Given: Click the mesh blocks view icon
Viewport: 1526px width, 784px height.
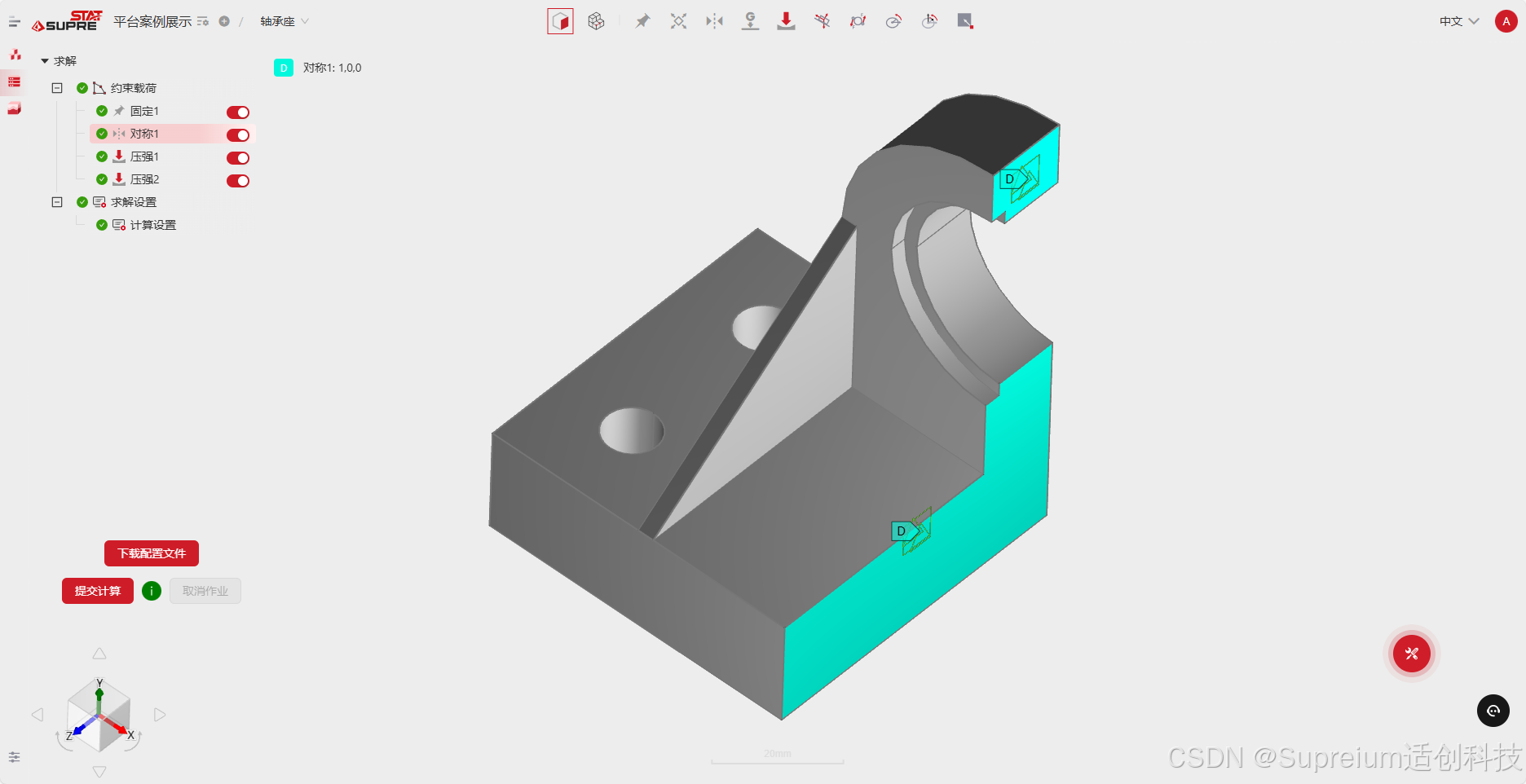Looking at the screenshot, I should pos(596,21).
